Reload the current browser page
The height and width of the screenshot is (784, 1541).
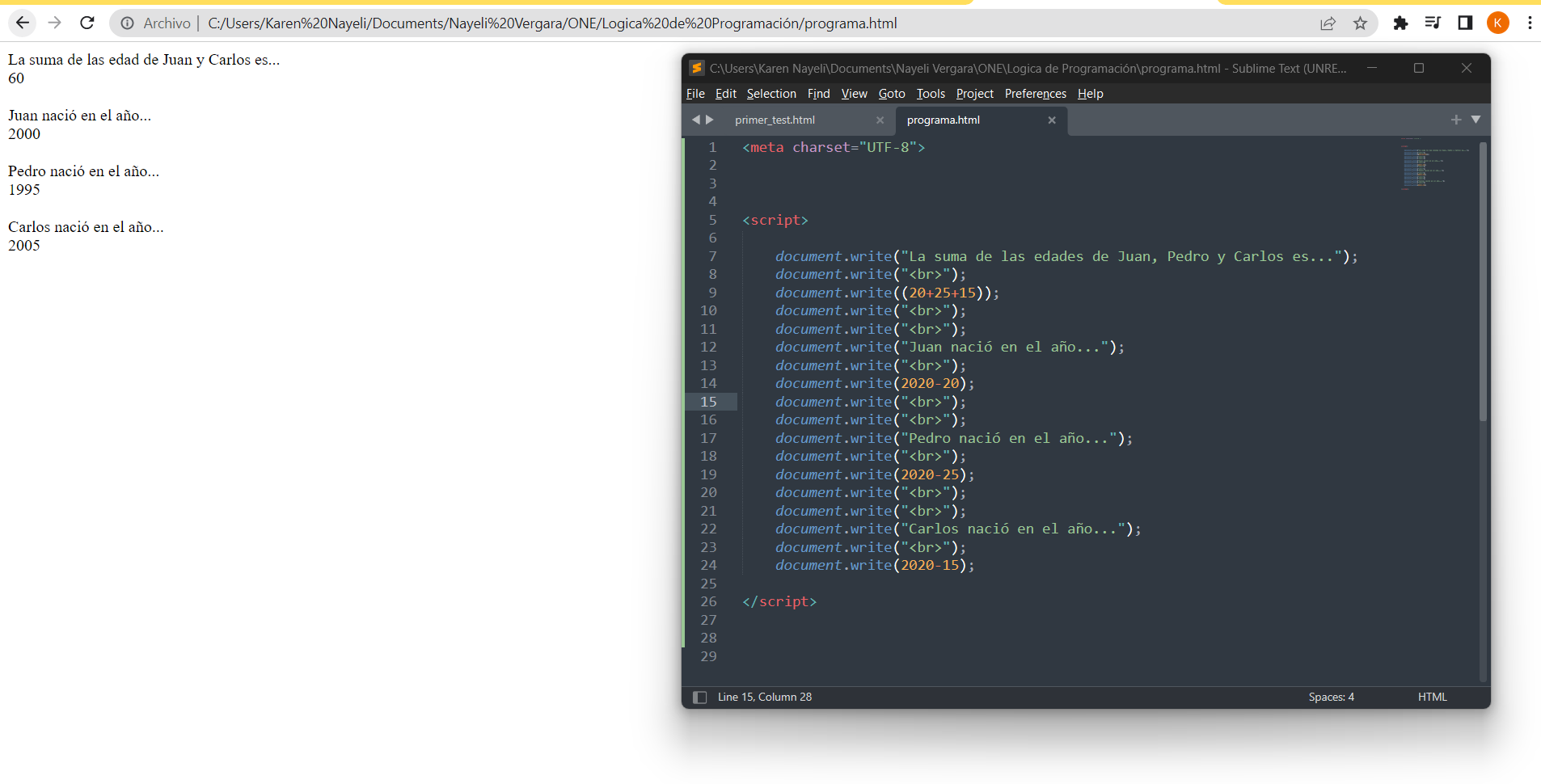coord(87,23)
